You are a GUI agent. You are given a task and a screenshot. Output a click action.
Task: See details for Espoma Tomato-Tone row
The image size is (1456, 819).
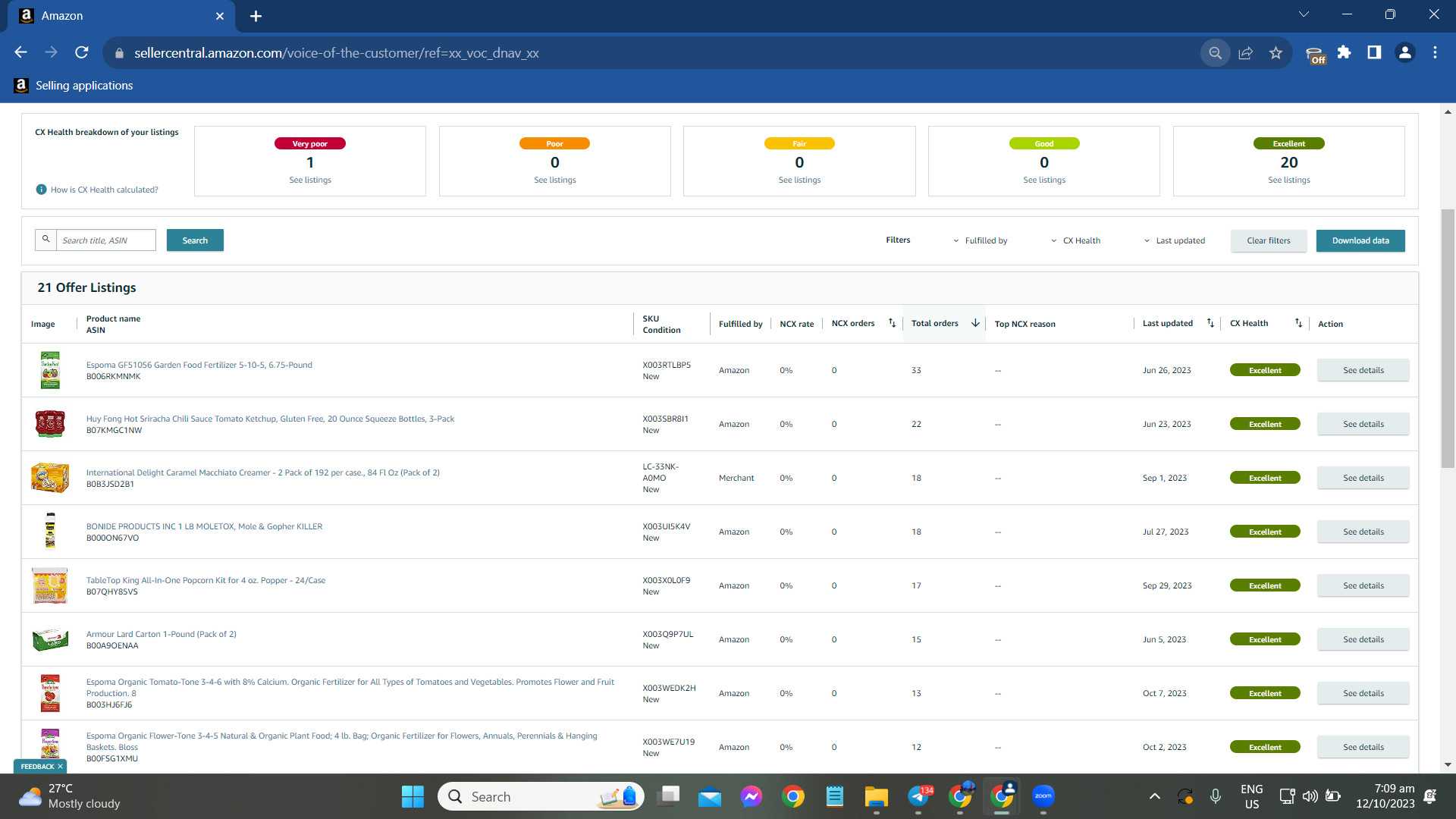click(1363, 693)
